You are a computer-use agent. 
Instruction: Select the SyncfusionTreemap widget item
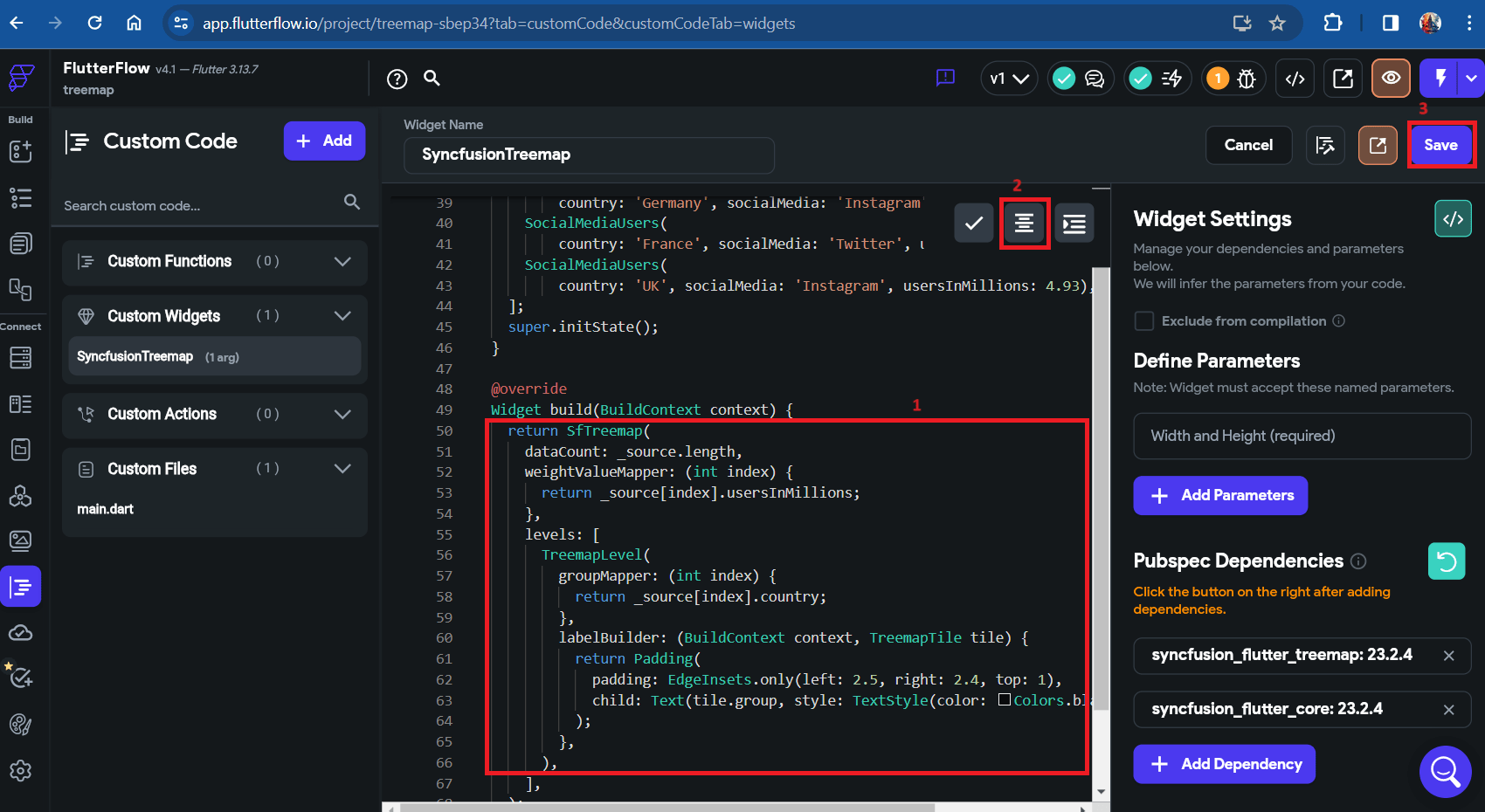[215, 357]
